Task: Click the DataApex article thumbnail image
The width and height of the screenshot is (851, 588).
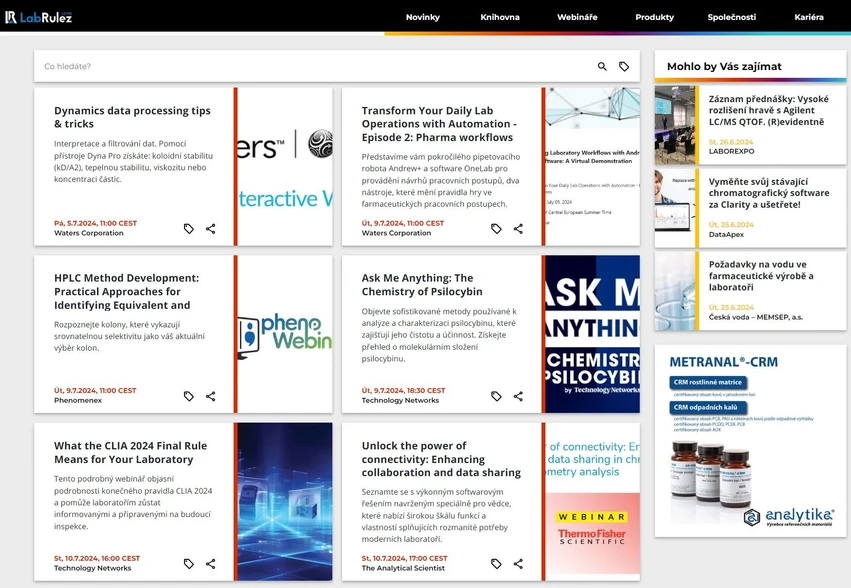Action: click(x=675, y=208)
